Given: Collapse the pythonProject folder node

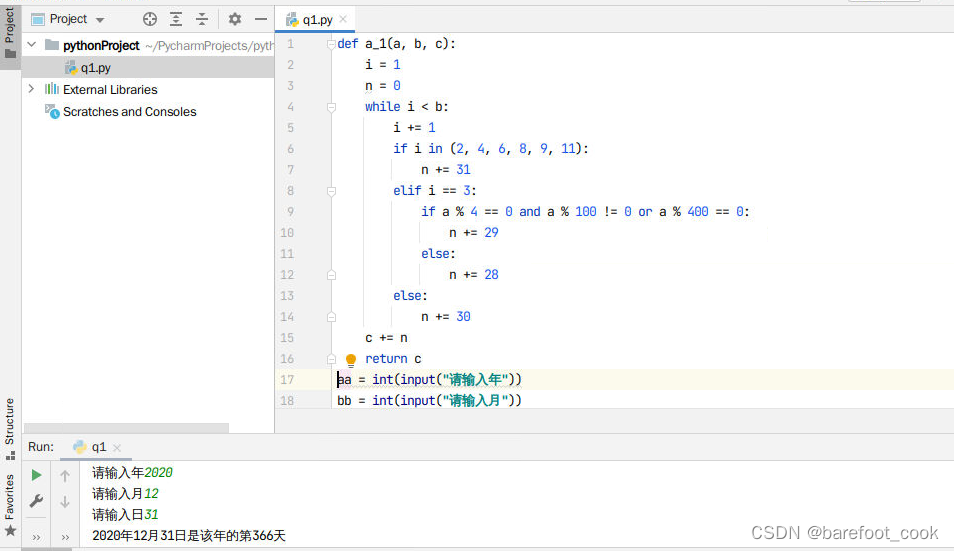Looking at the screenshot, I should click(x=32, y=45).
